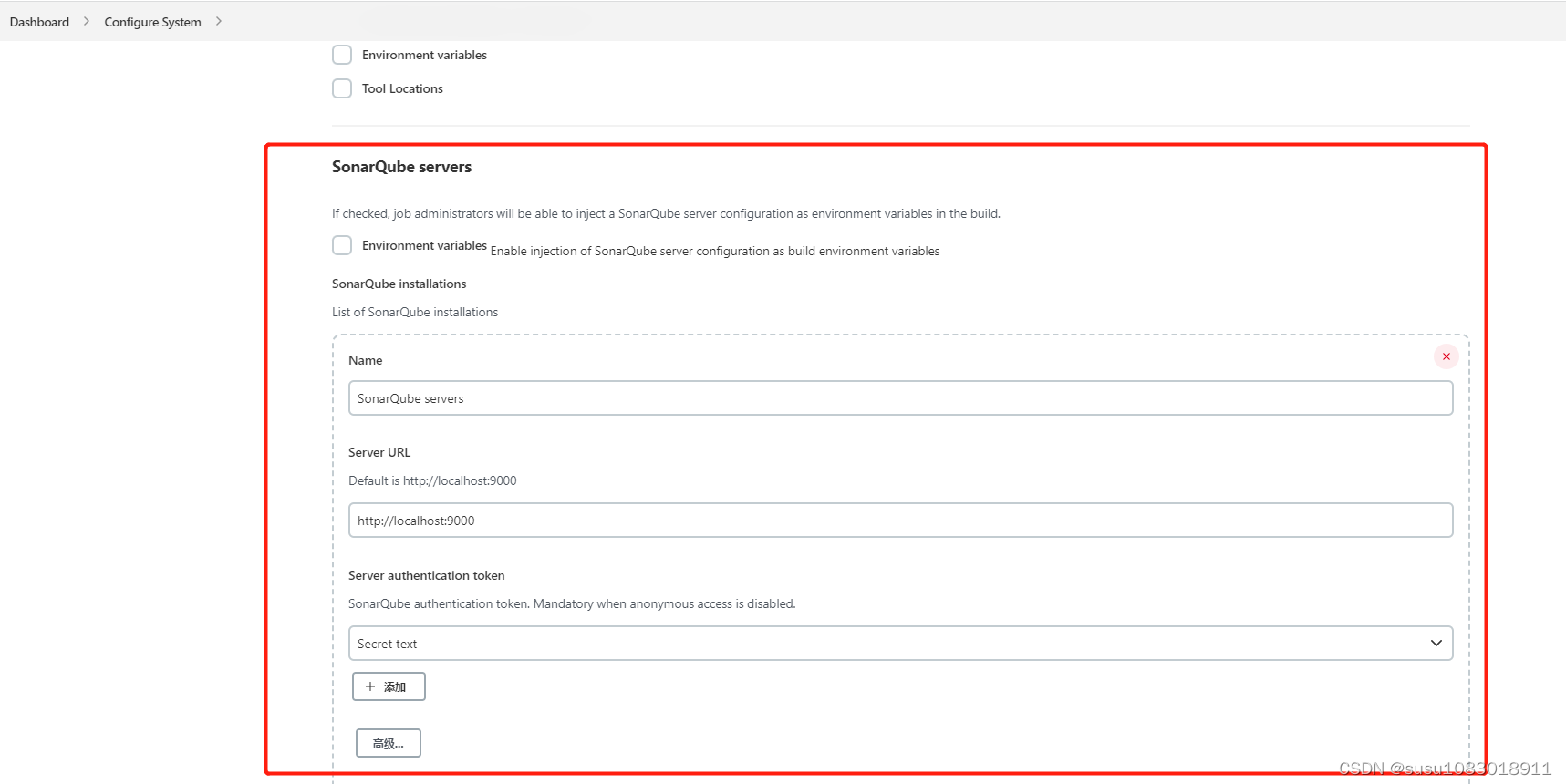Enable the Tool Locations checkbox
Screen dimensions: 1566x784
coord(342,88)
